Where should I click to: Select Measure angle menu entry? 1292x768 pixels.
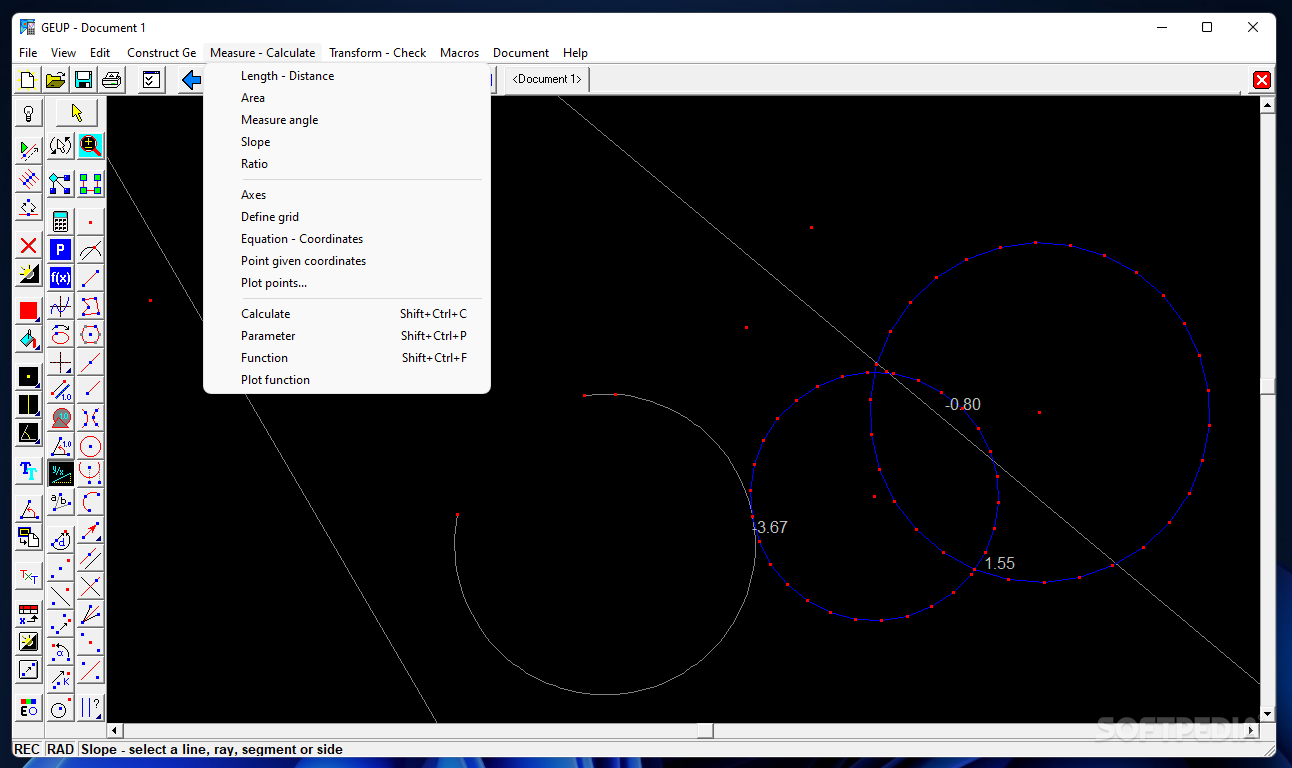(x=279, y=120)
